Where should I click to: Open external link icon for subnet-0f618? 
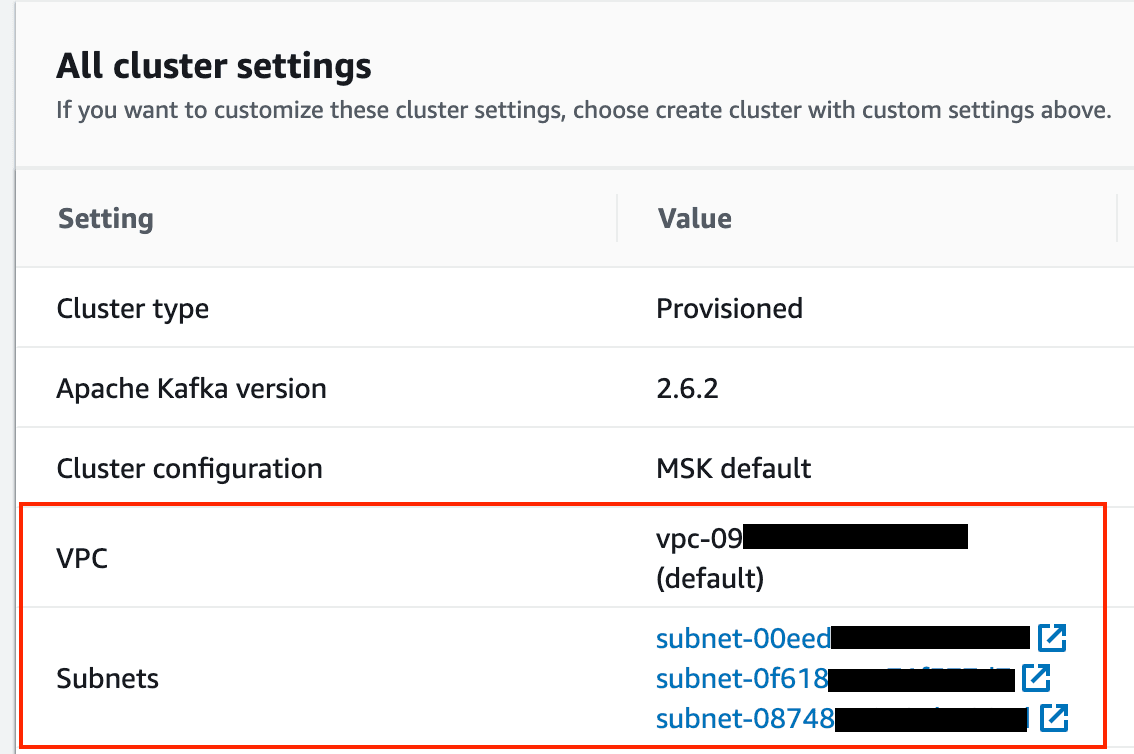coord(1037,678)
